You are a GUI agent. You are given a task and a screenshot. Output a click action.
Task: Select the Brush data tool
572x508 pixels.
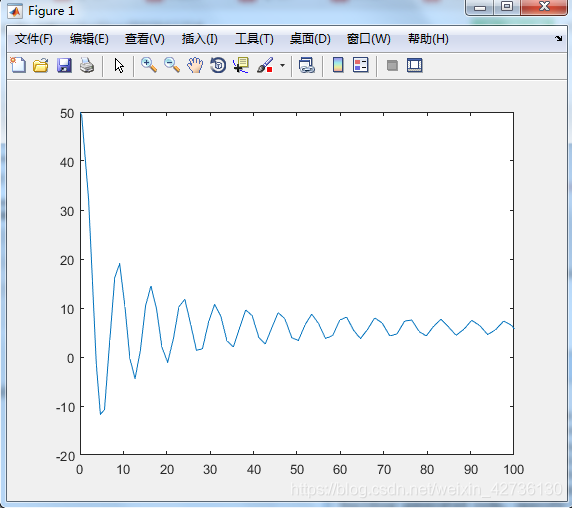tap(265, 66)
